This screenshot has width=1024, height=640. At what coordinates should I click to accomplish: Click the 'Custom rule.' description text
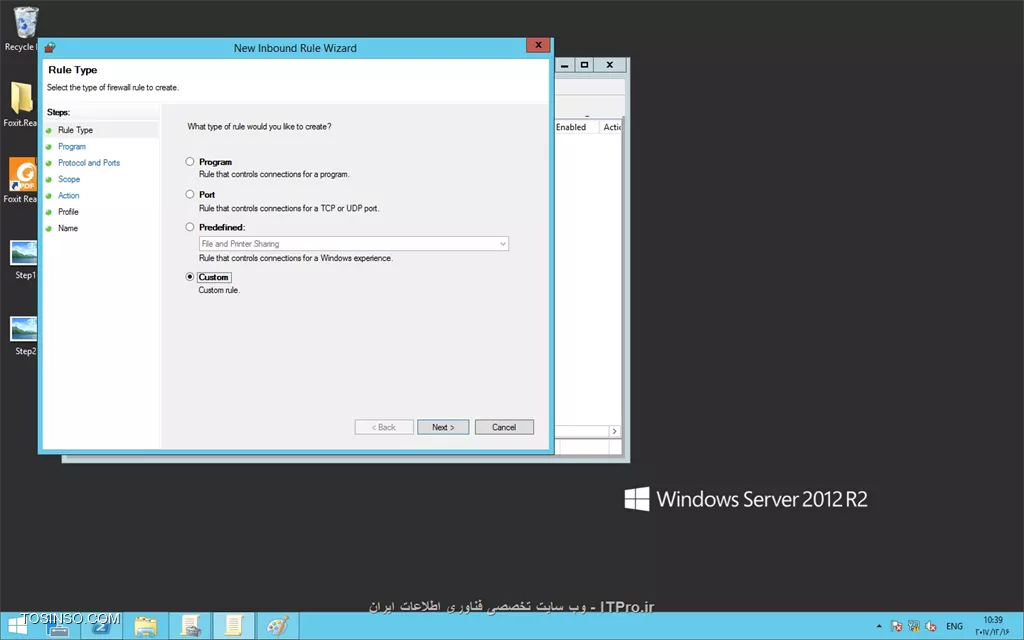pos(219,290)
